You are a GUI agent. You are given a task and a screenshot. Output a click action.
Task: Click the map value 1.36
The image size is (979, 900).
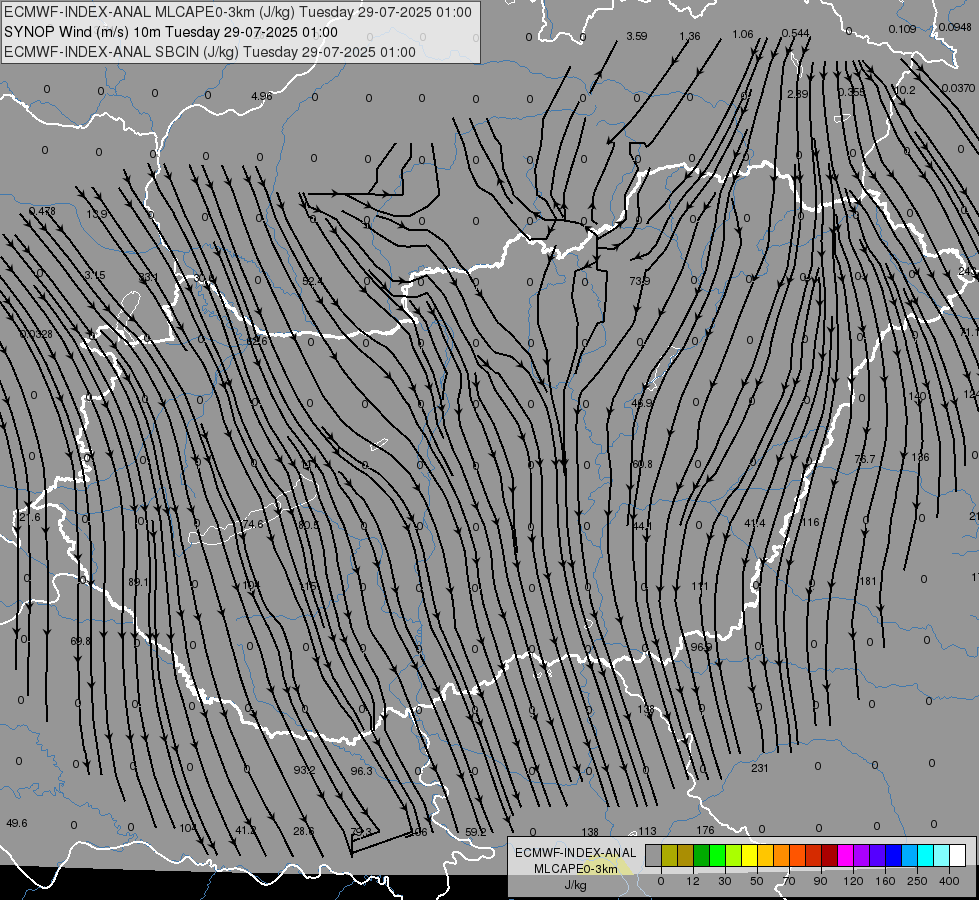click(690, 36)
